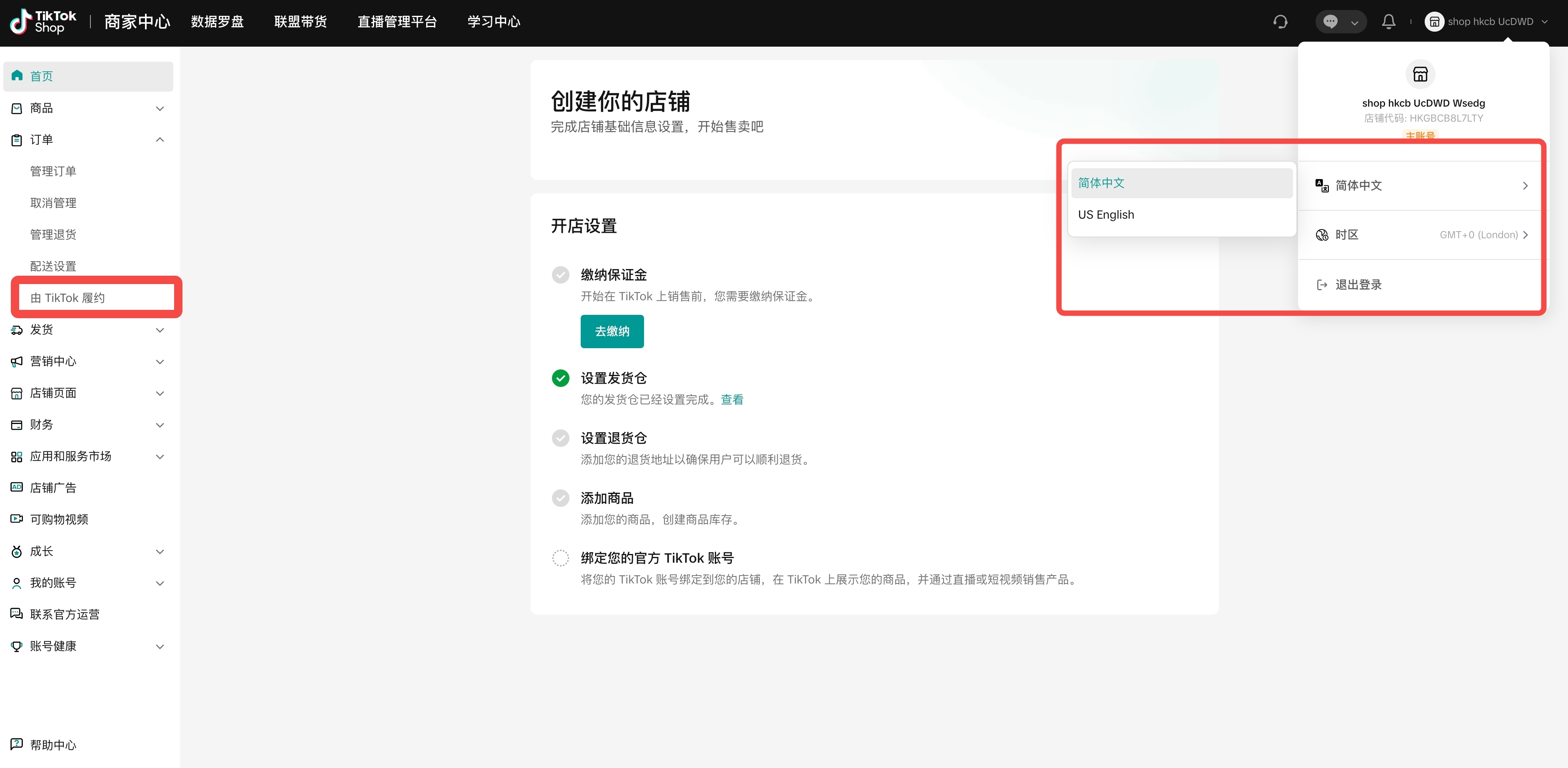Click the shop avatar icon in account panel
The height and width of the screenshot is (768, 1568).
pos(1420,74)
